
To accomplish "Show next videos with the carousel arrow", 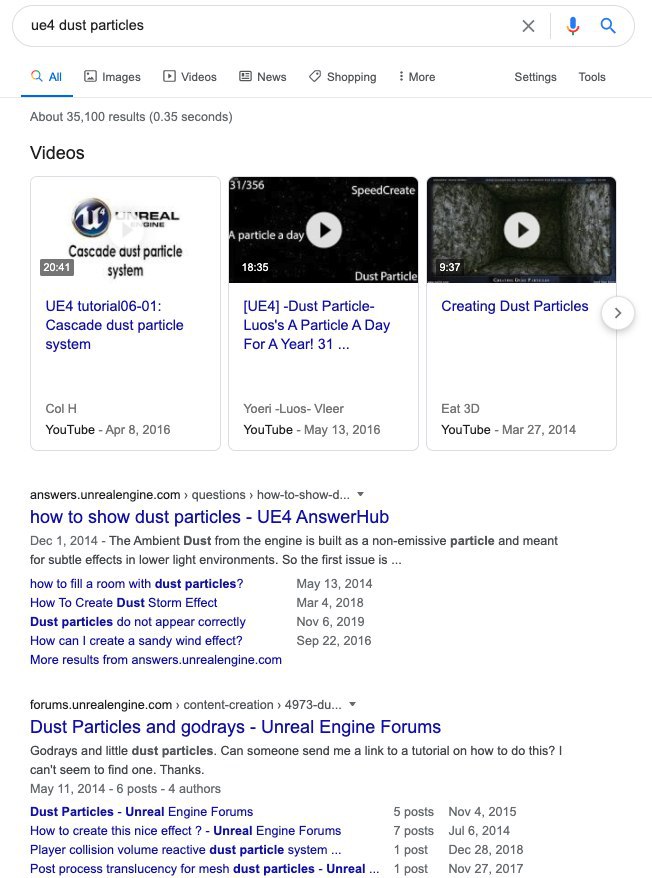I will (x=617, y=313).
